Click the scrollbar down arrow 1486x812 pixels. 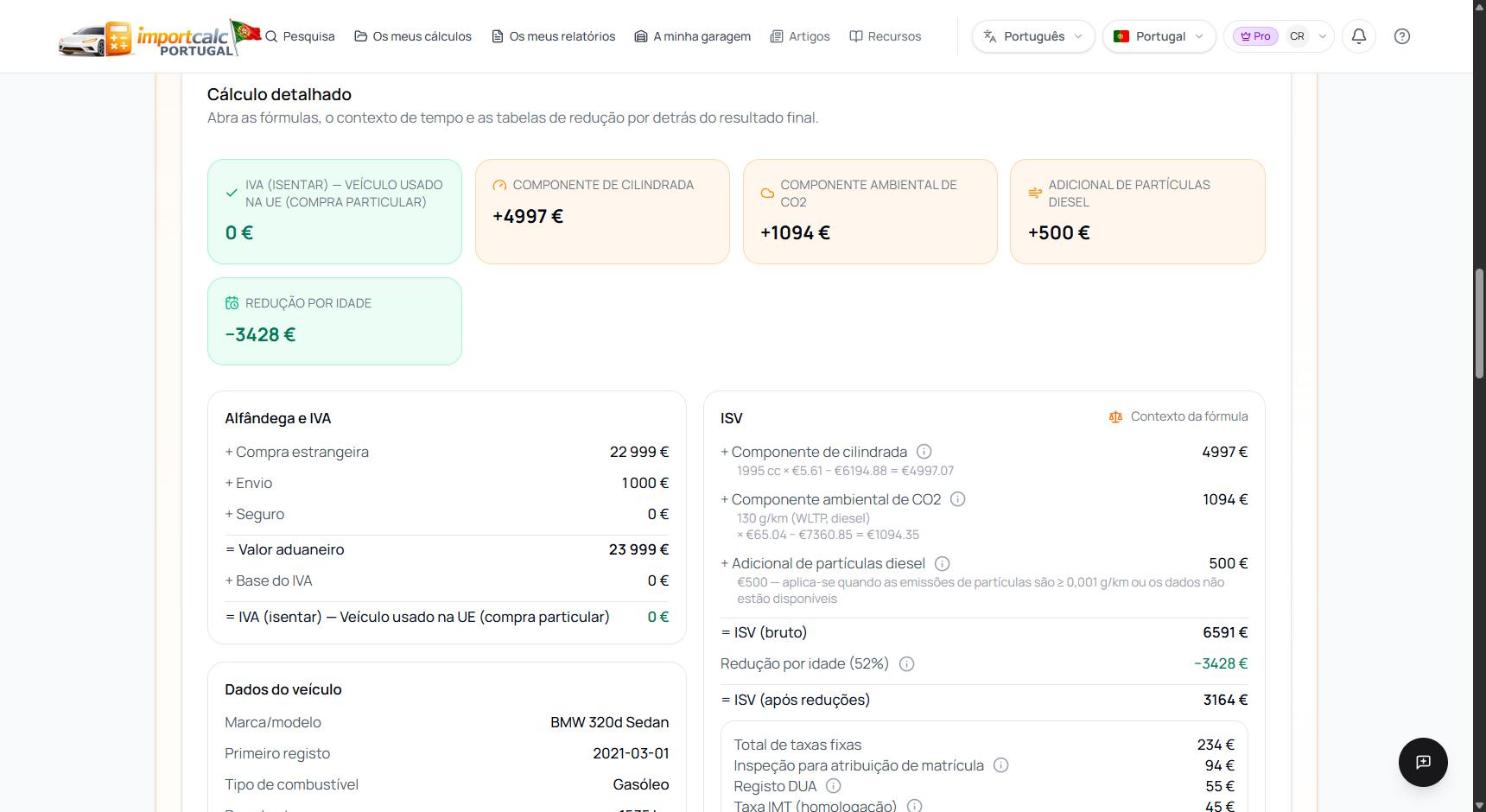click(x=1479, y=805)
